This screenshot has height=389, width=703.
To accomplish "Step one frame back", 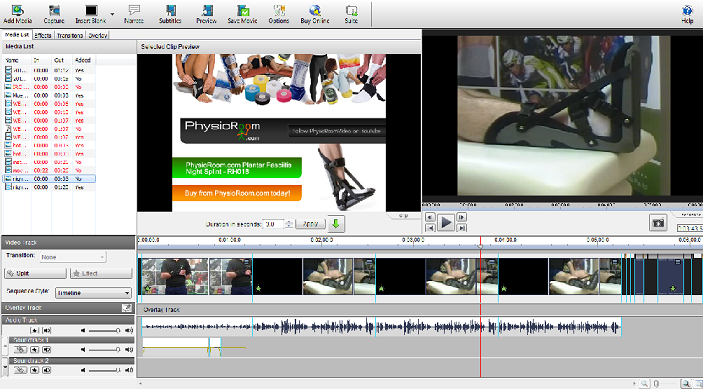I will click(x=430, y=217).
